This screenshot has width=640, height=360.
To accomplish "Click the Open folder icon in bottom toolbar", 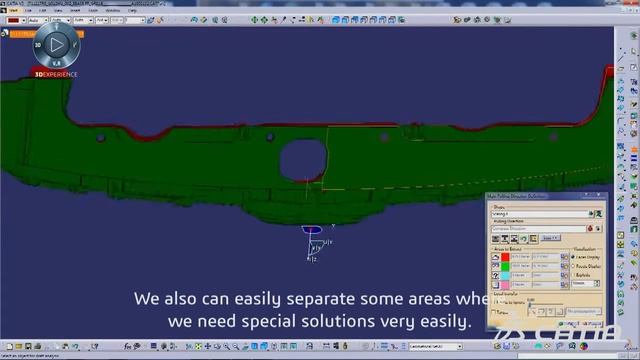I will coord(19,347).
